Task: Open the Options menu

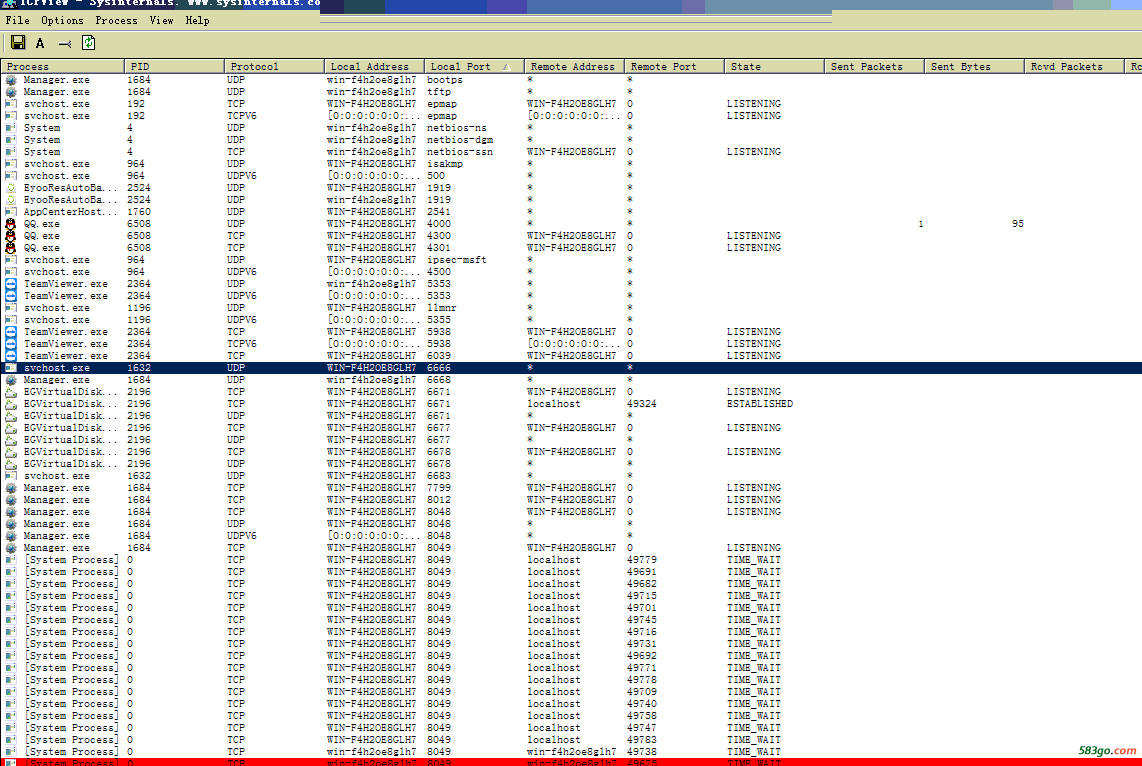Action: pos(62,20)
